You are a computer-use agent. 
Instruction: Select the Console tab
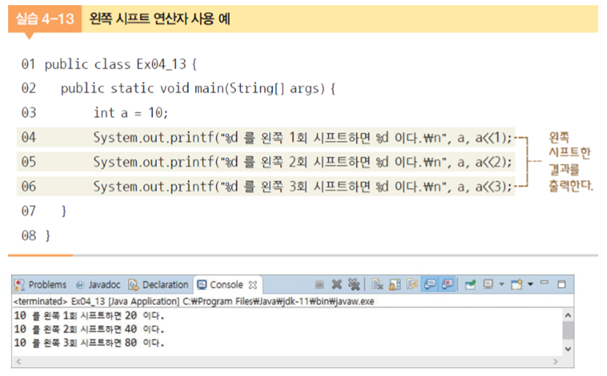pos(226,285)
